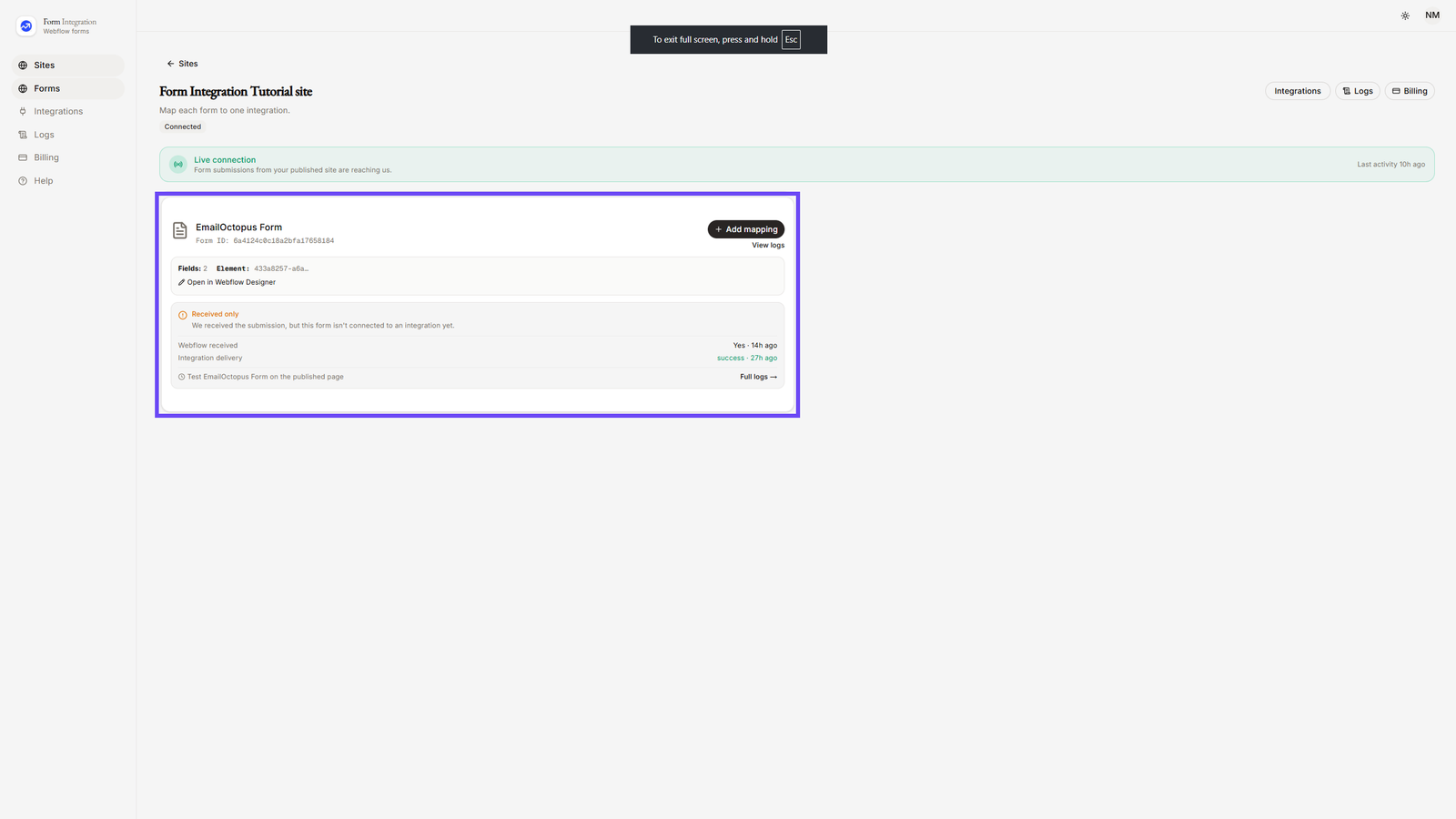This screenshot has width=1456, height=819.
Task: Open Forms in the sidebar
Action: click(x=68, y=88)
